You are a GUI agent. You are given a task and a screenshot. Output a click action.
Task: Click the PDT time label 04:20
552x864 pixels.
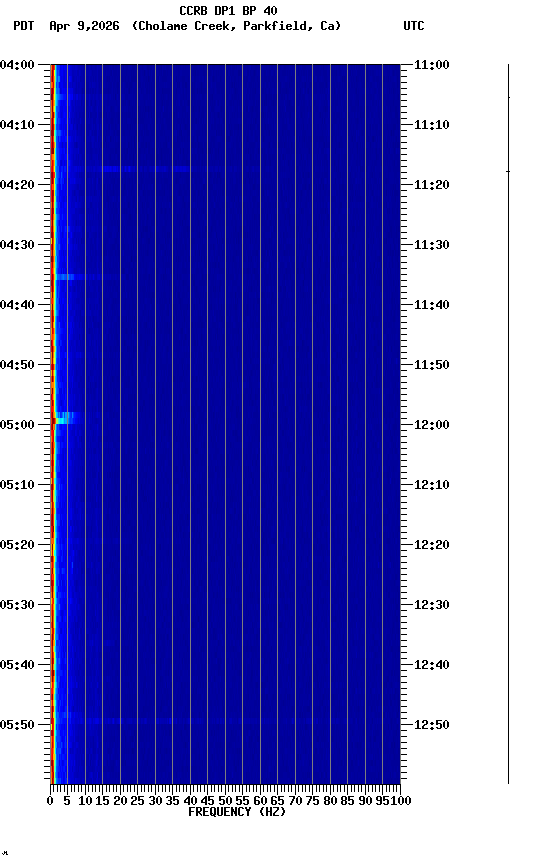tap(17, 185)
